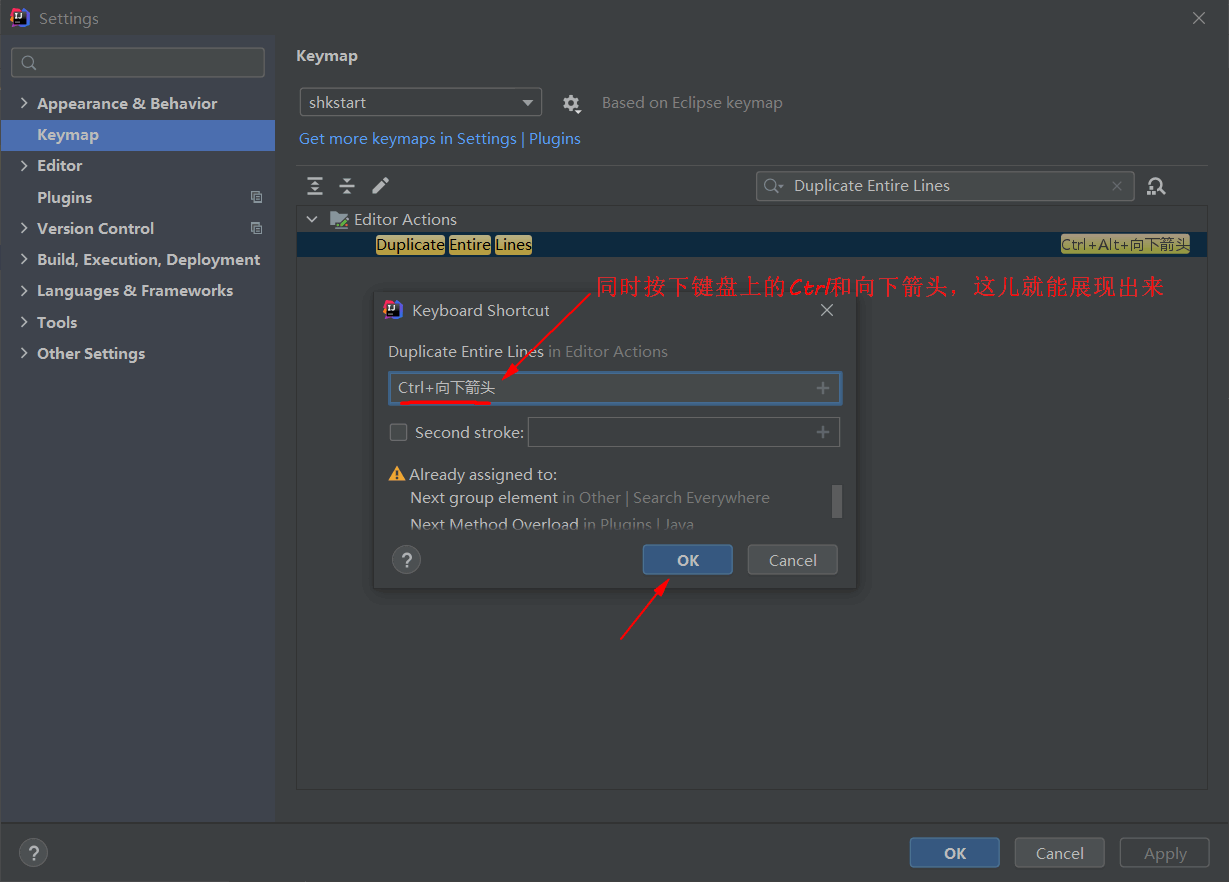Click plus icon in Second stroke field
Screen dimensions: 1229x882
pos(823,432)
